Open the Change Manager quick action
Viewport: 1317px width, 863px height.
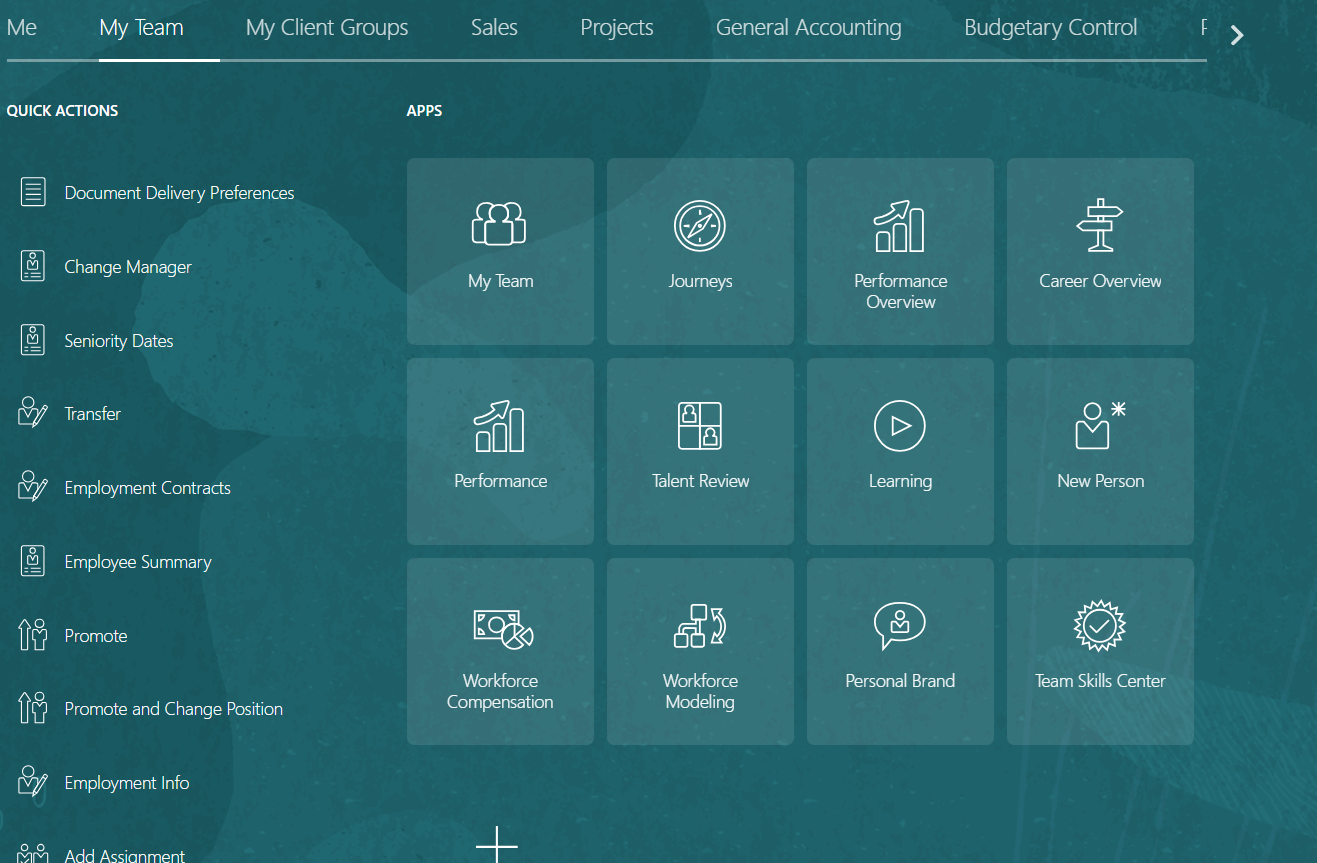click(x=128, y=267)
